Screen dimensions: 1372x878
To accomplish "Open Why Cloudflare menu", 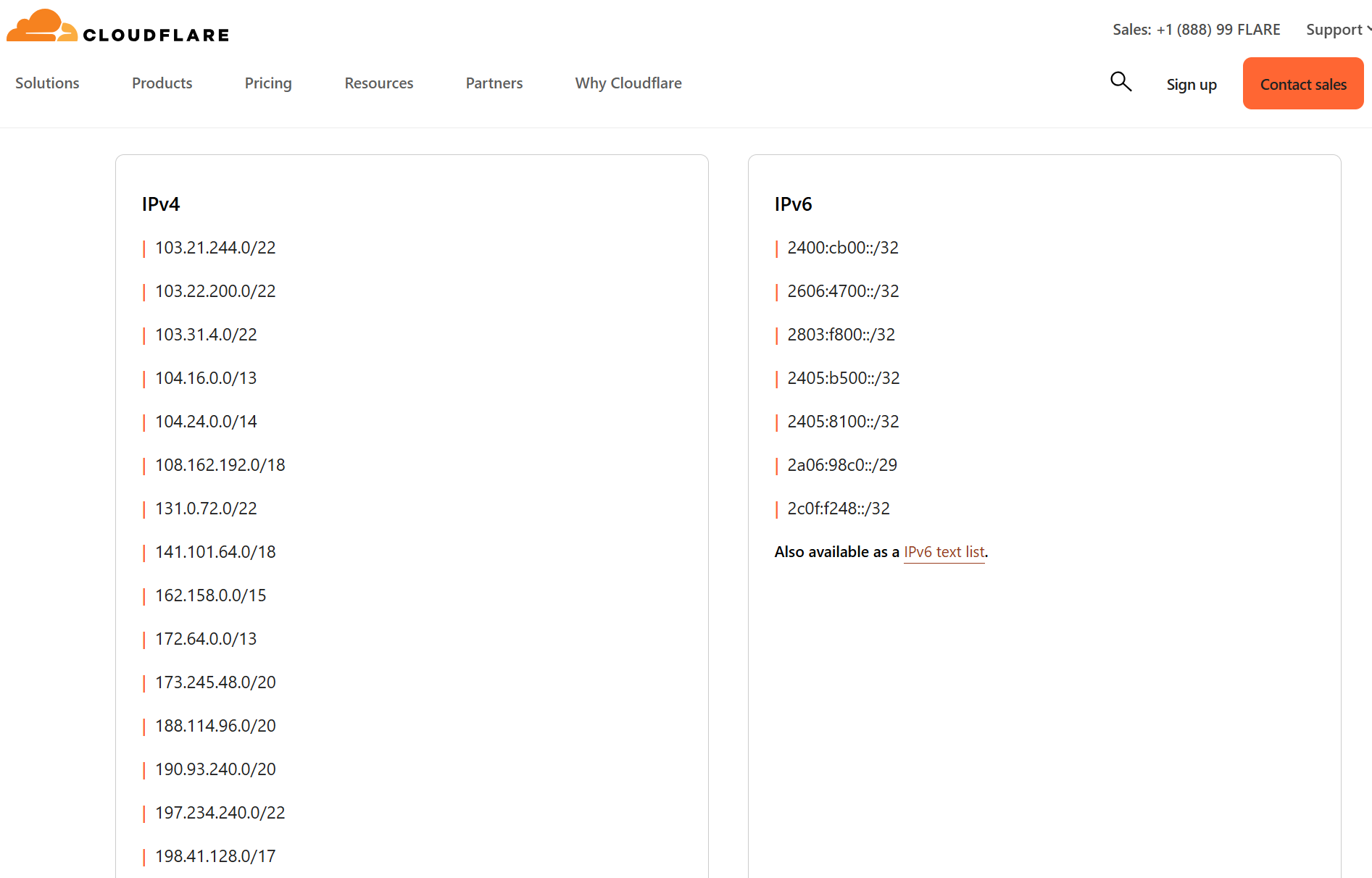I will [628, 83].
